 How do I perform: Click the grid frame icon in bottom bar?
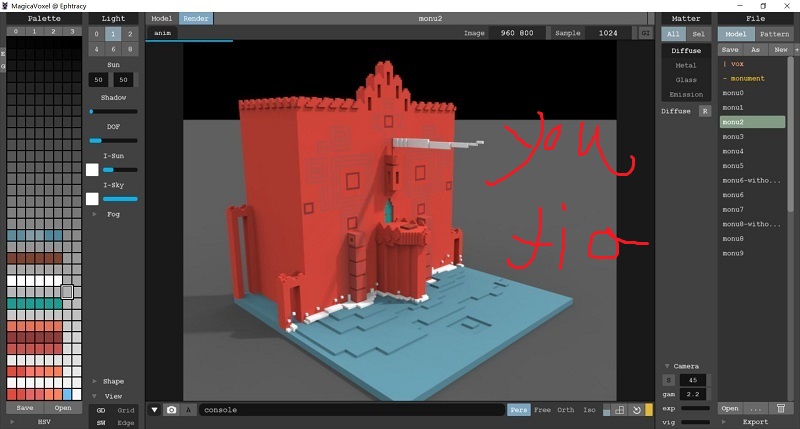tap(619, 410)
